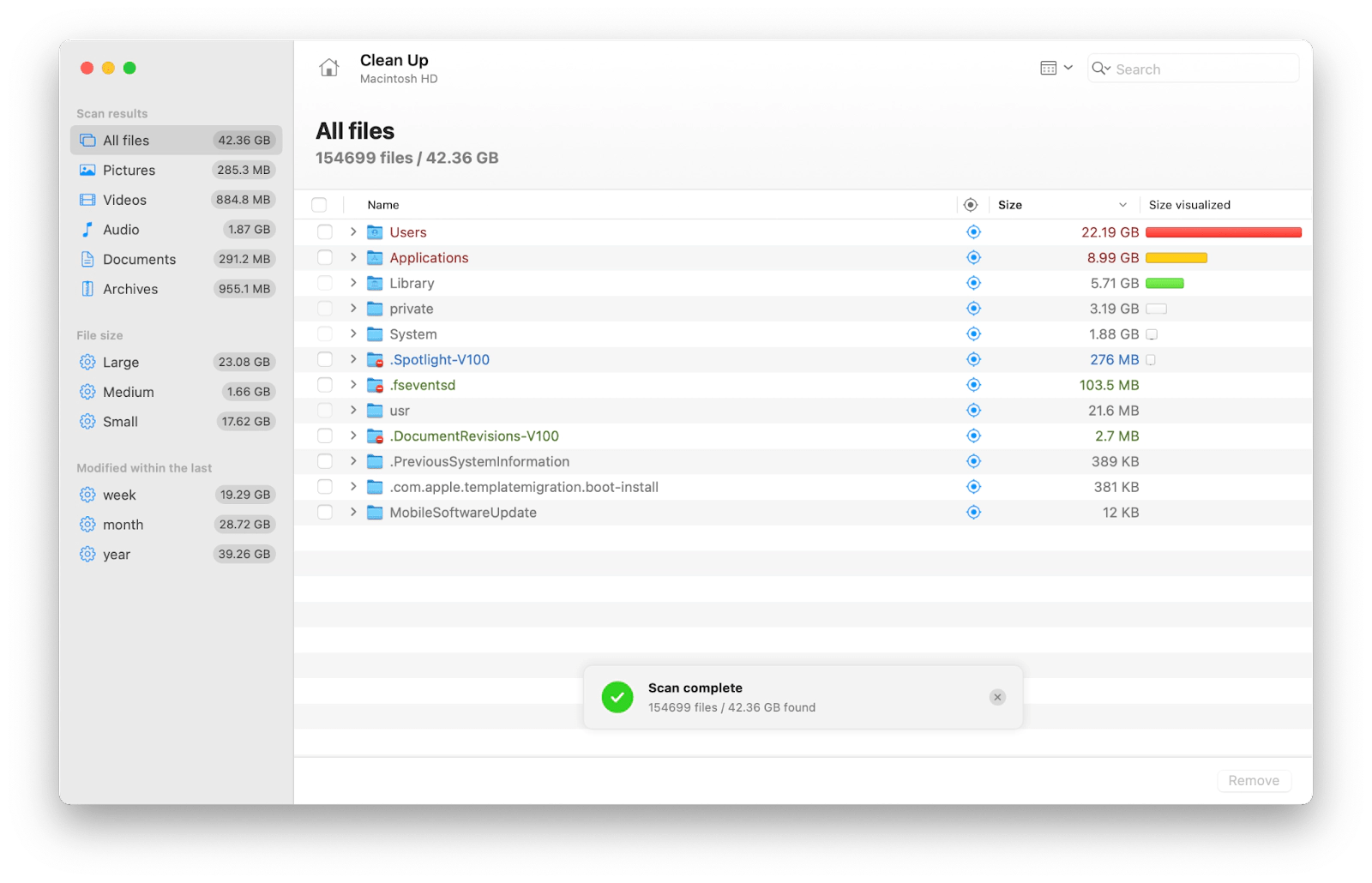Select the Videos category in sidebar
Image resolution: width=1372 pixels, height=883 pixels.
[124, 200]
